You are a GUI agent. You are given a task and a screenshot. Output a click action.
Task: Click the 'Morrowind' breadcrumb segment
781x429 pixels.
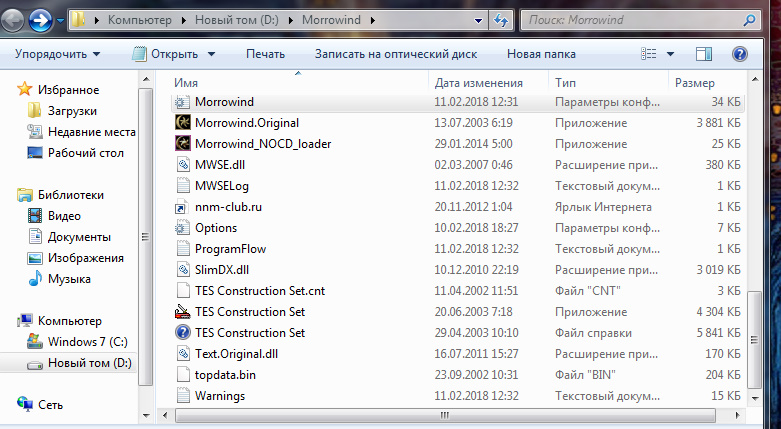coord(331,20)
